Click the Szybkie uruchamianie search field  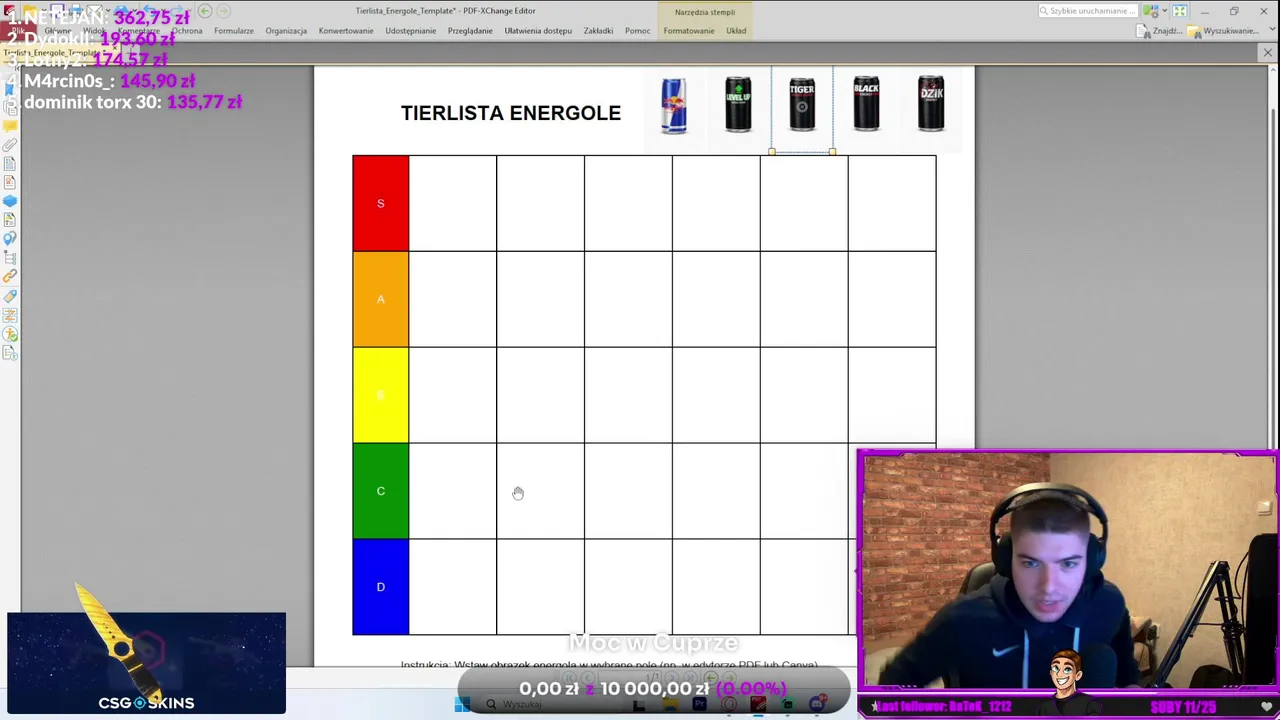(1088, 11)
